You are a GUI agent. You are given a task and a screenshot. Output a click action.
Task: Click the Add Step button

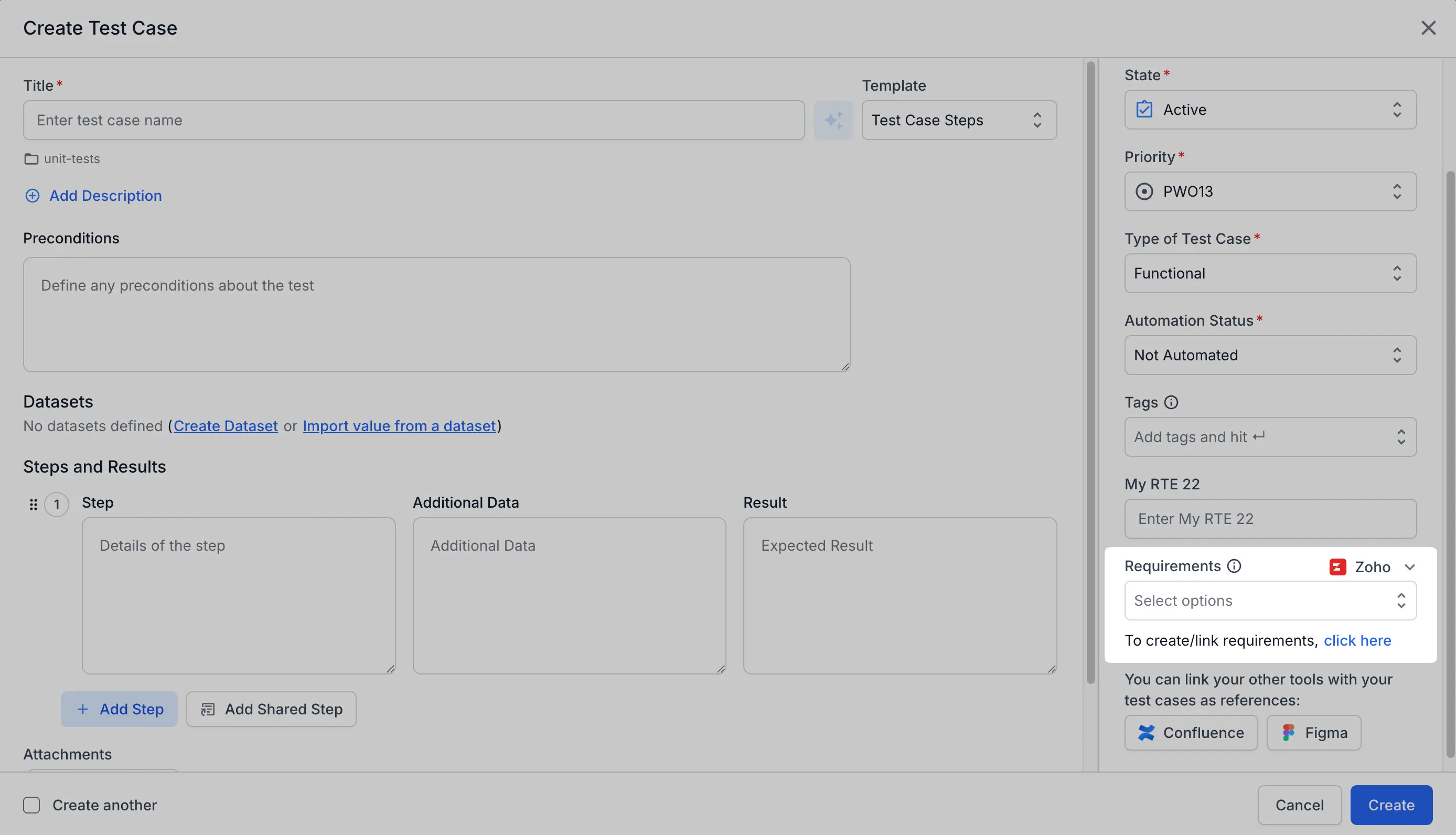(119, 710)
